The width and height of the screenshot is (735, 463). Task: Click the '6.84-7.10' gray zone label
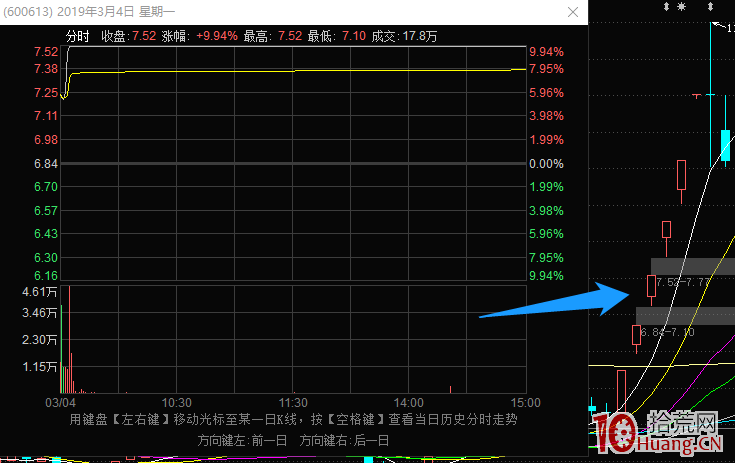pos(668,332)
